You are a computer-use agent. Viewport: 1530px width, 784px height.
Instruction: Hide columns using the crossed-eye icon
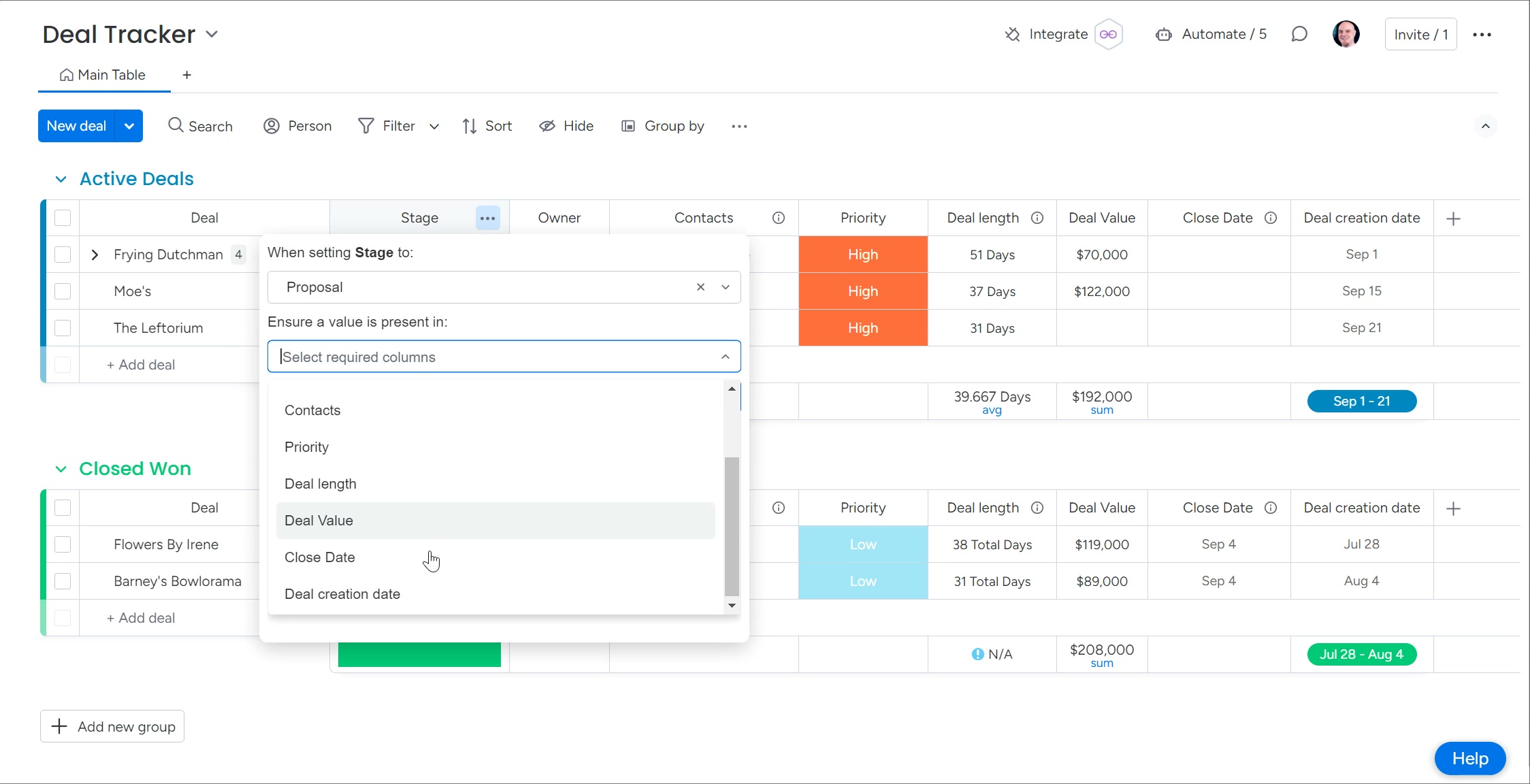click(547, 126)
